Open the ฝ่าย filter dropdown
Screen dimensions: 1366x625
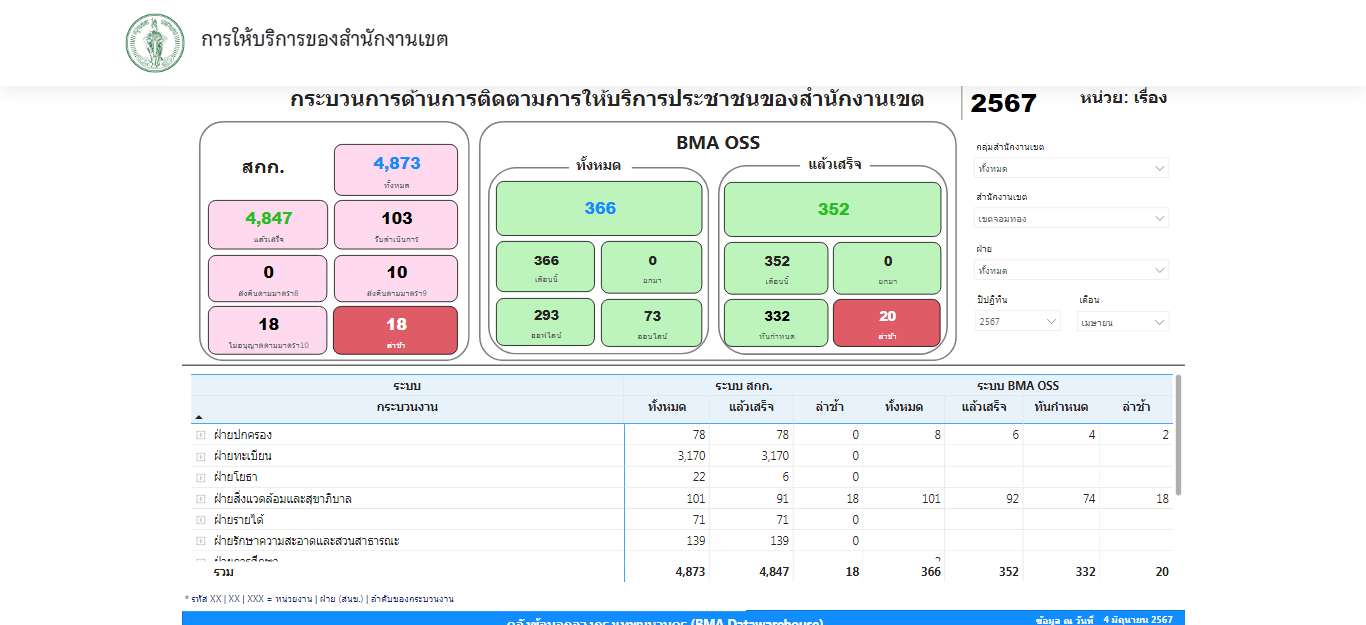click(x=1071, y=270)
